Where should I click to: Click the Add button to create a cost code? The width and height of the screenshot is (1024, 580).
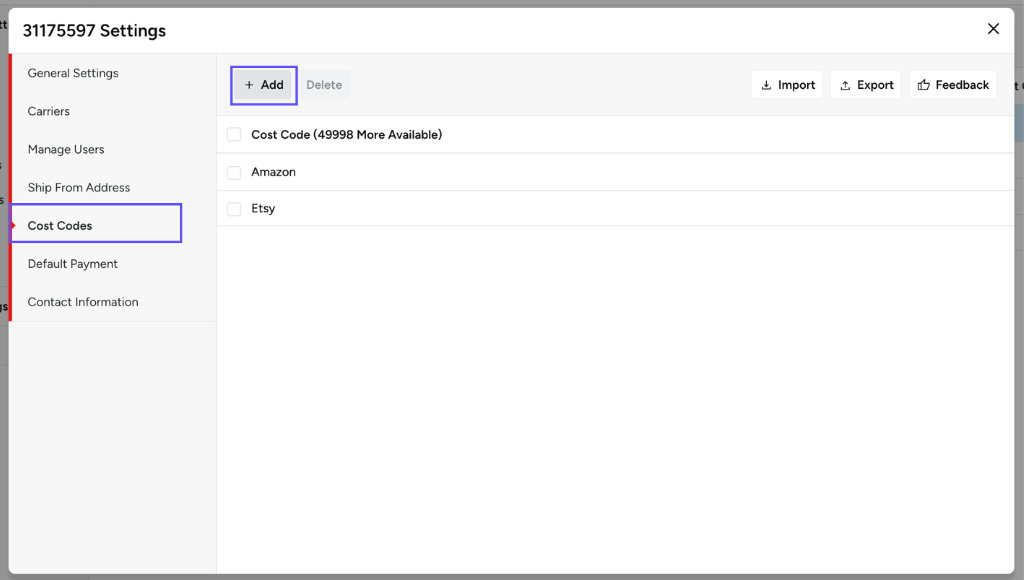coord(263,84)
